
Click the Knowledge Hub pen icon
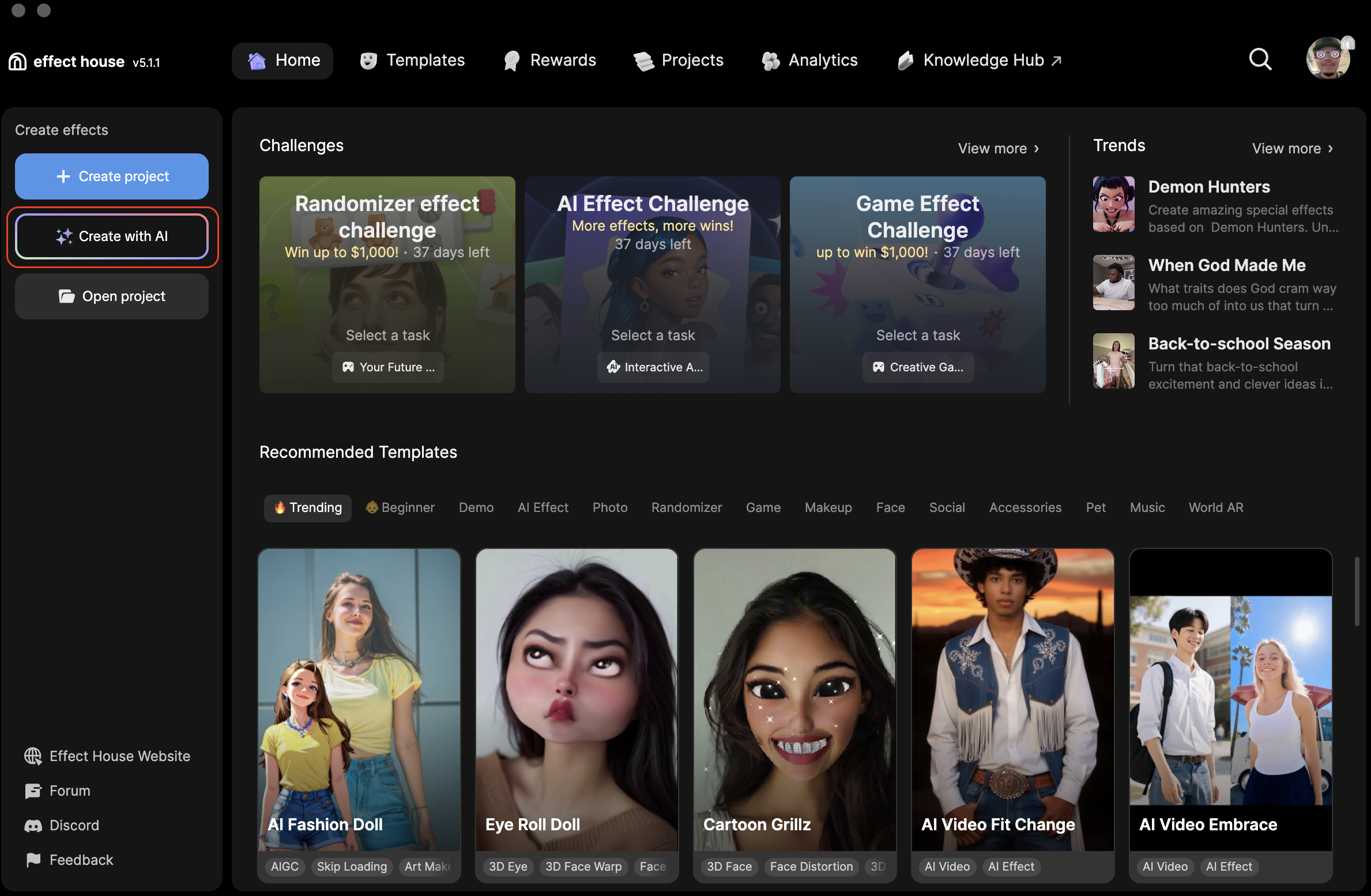click(906, 61)
